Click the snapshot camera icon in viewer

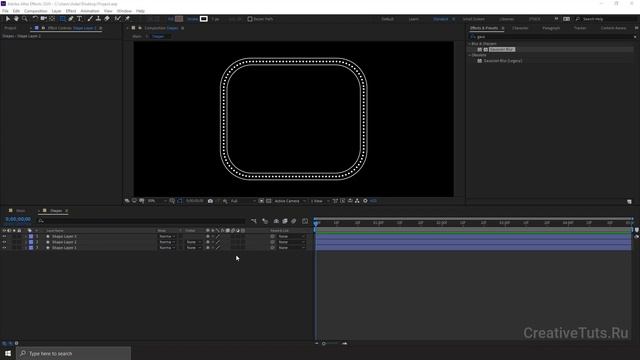210,201
